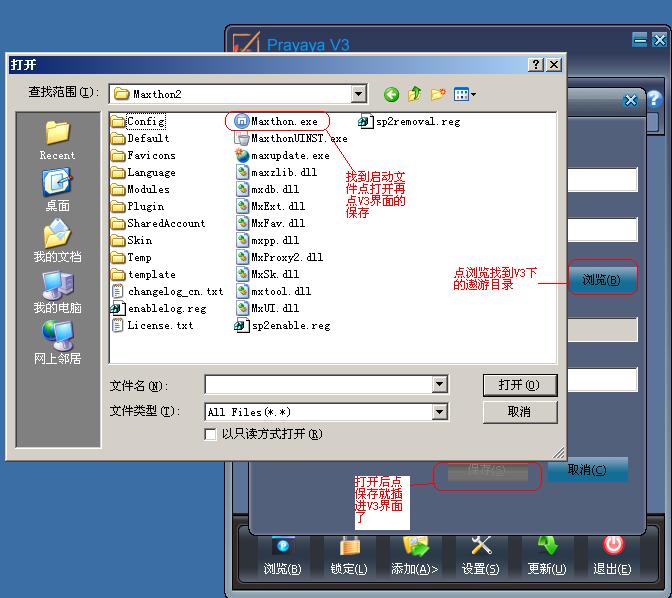672x598 pixels.
Task: Go back using the green back arrow
Action: 391,94
